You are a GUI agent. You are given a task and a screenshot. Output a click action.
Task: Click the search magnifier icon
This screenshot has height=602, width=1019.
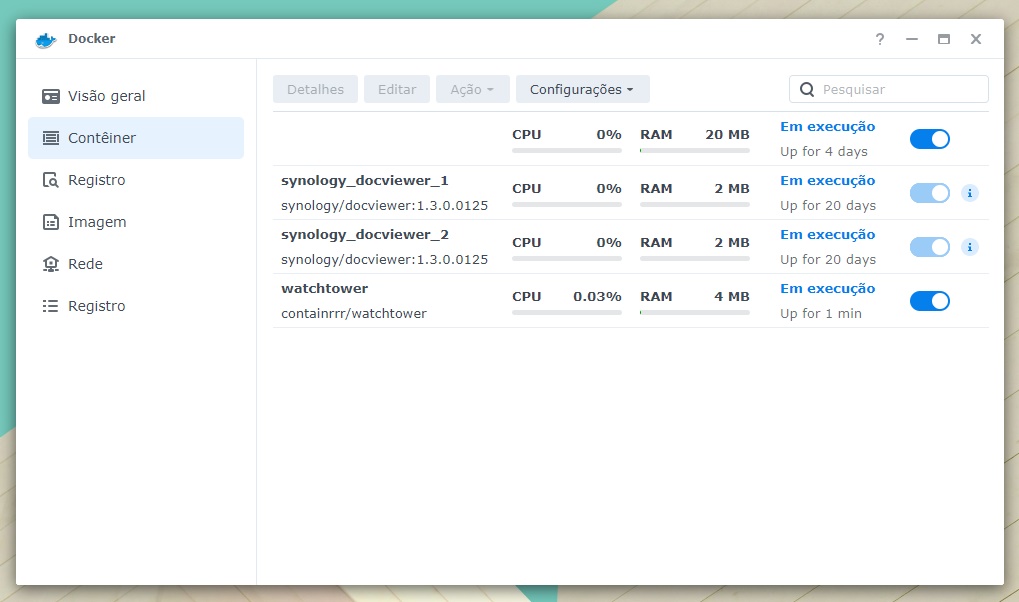point(807,89)
